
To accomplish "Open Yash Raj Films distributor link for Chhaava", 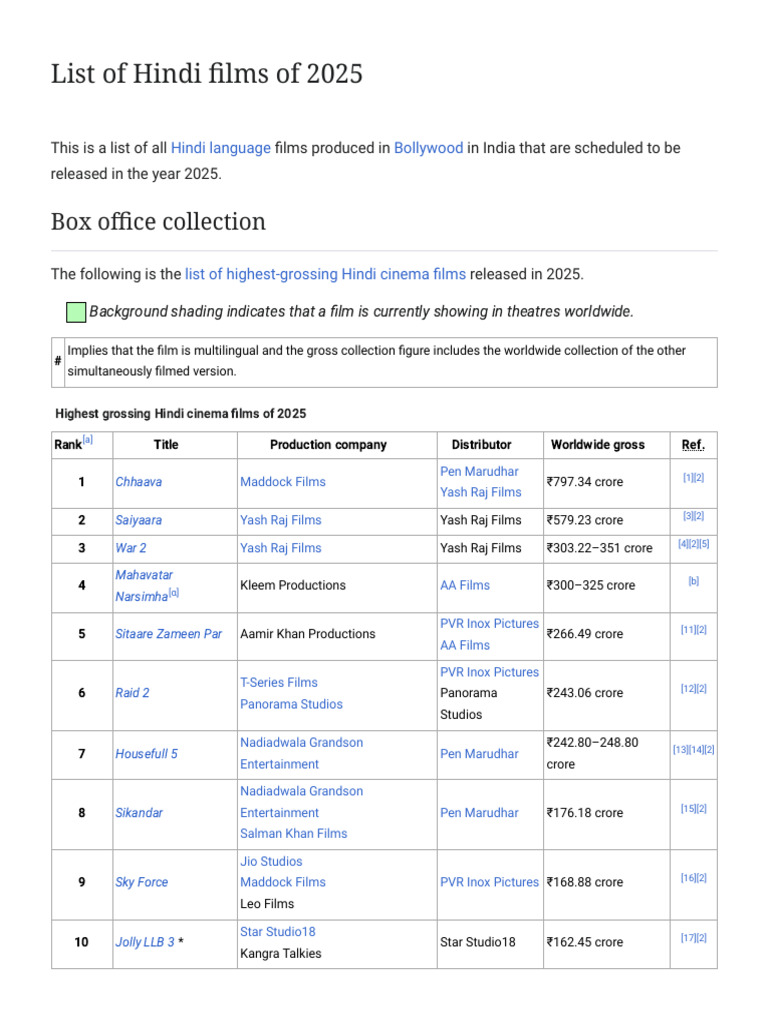I will (481, 492).
